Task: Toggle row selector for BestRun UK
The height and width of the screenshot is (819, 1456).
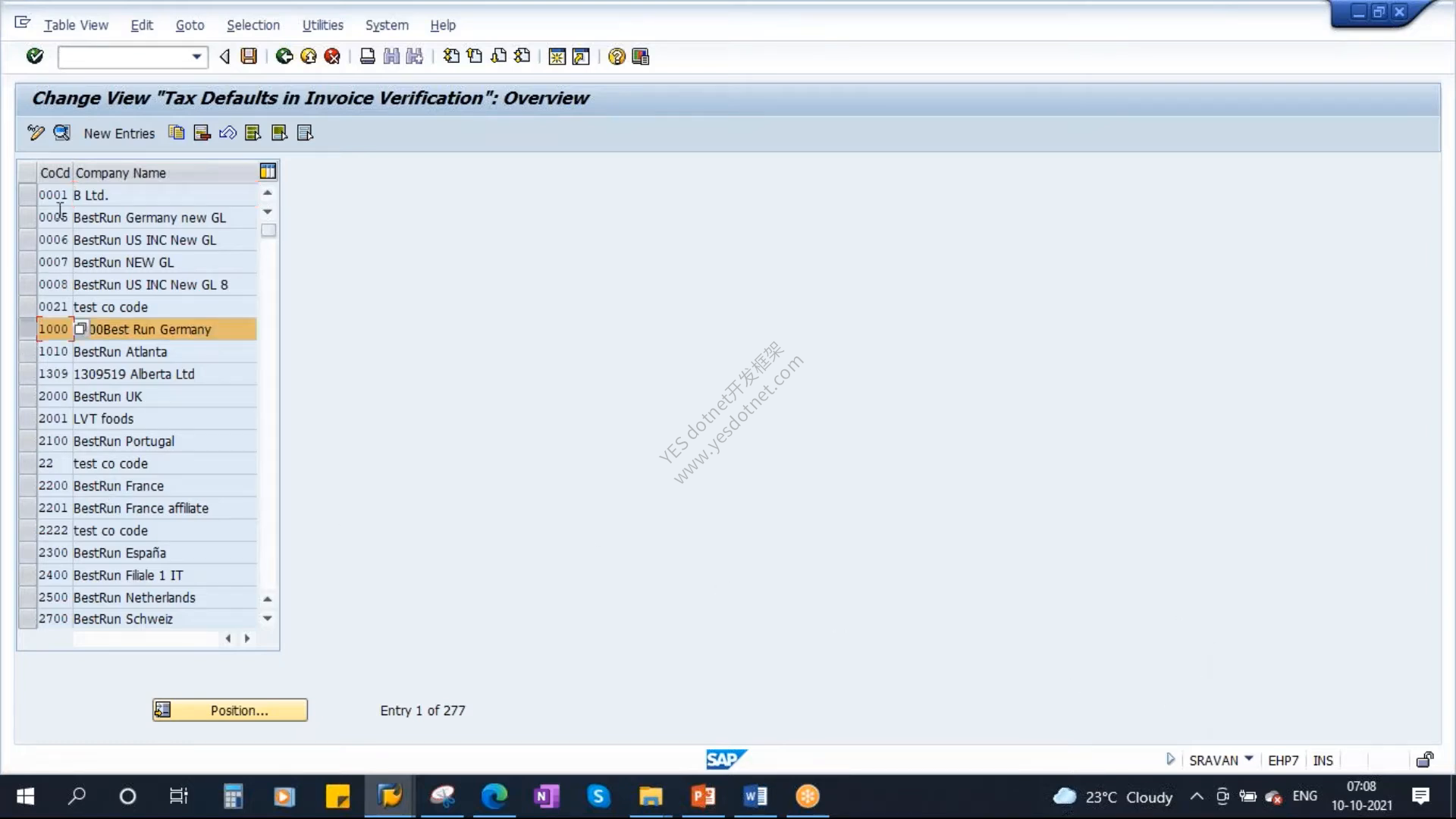Action: coord(27,397)
